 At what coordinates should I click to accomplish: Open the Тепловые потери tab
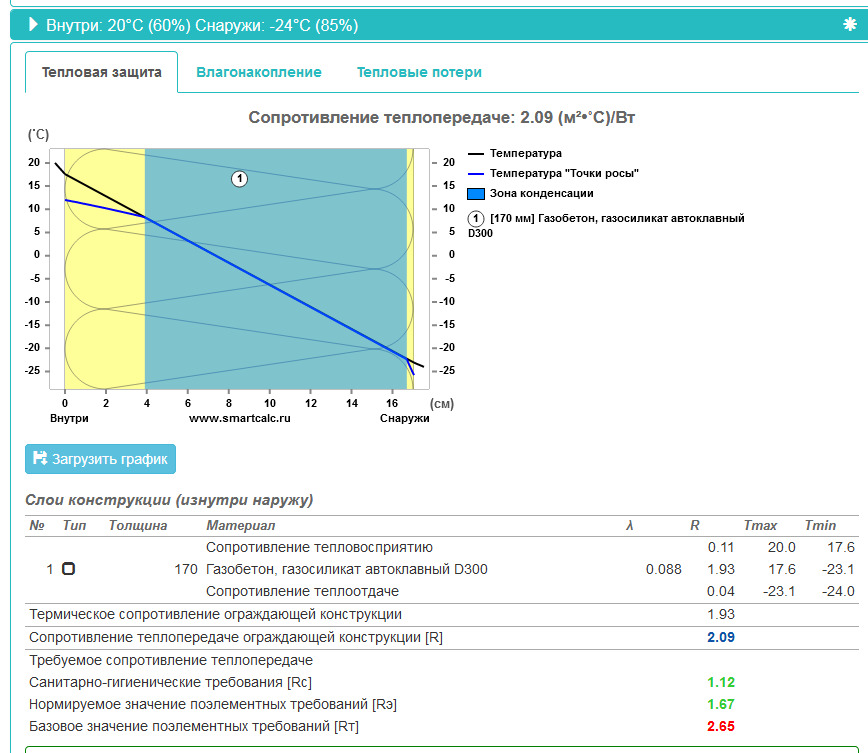click(419, 72)
